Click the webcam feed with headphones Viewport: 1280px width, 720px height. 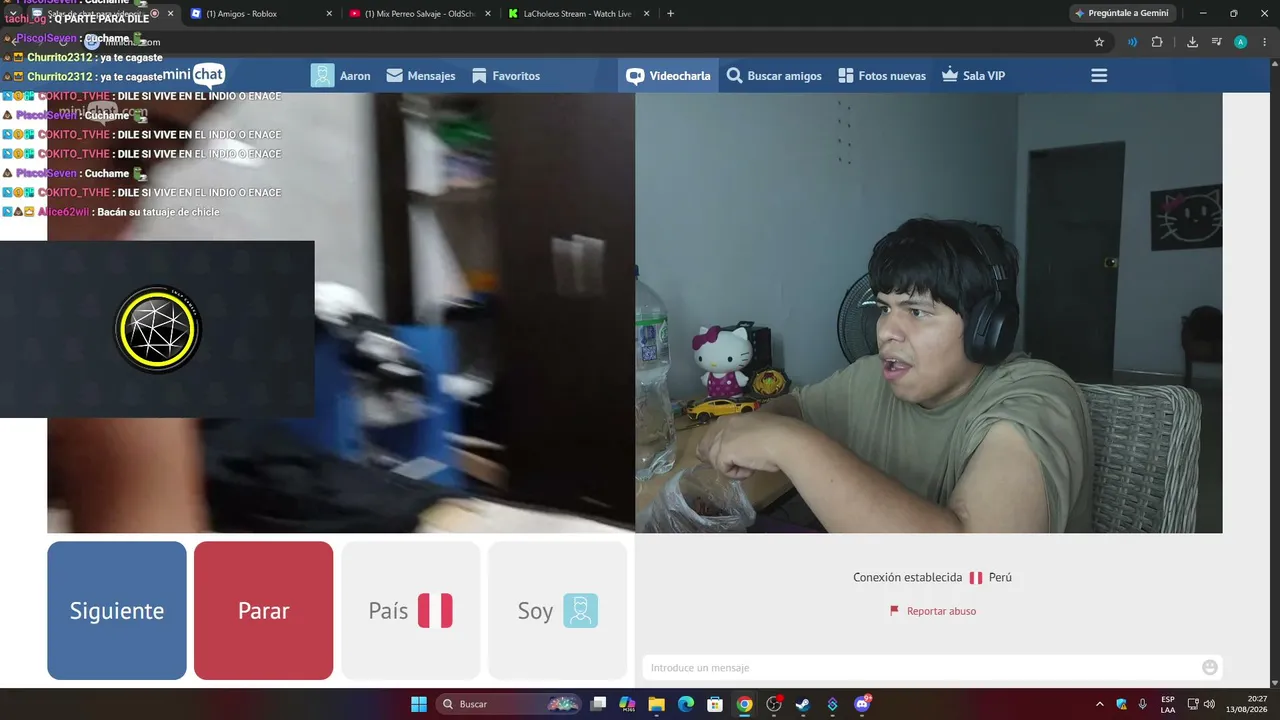click(x=929, y=313)
